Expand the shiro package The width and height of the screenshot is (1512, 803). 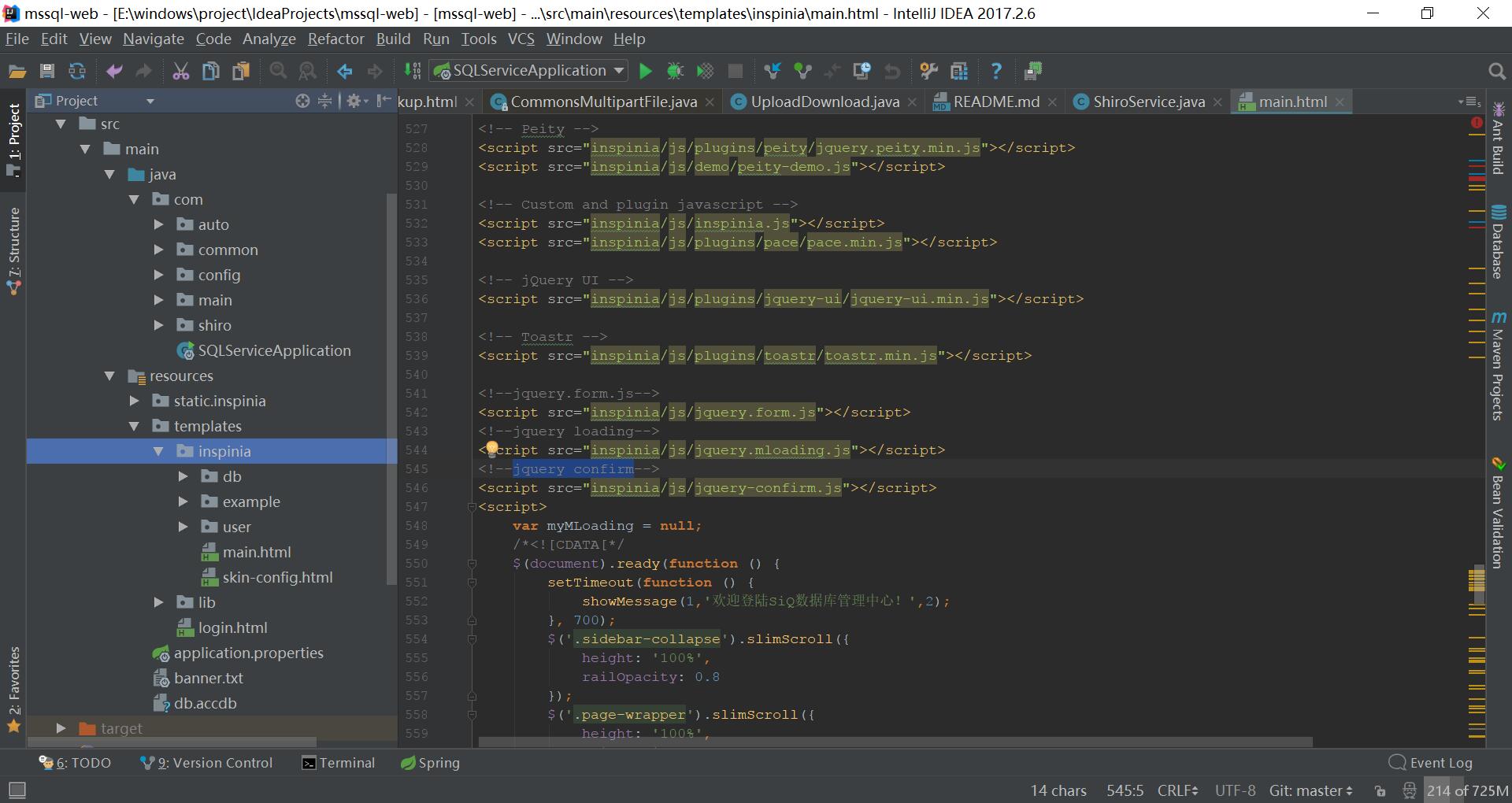[158, 325]
